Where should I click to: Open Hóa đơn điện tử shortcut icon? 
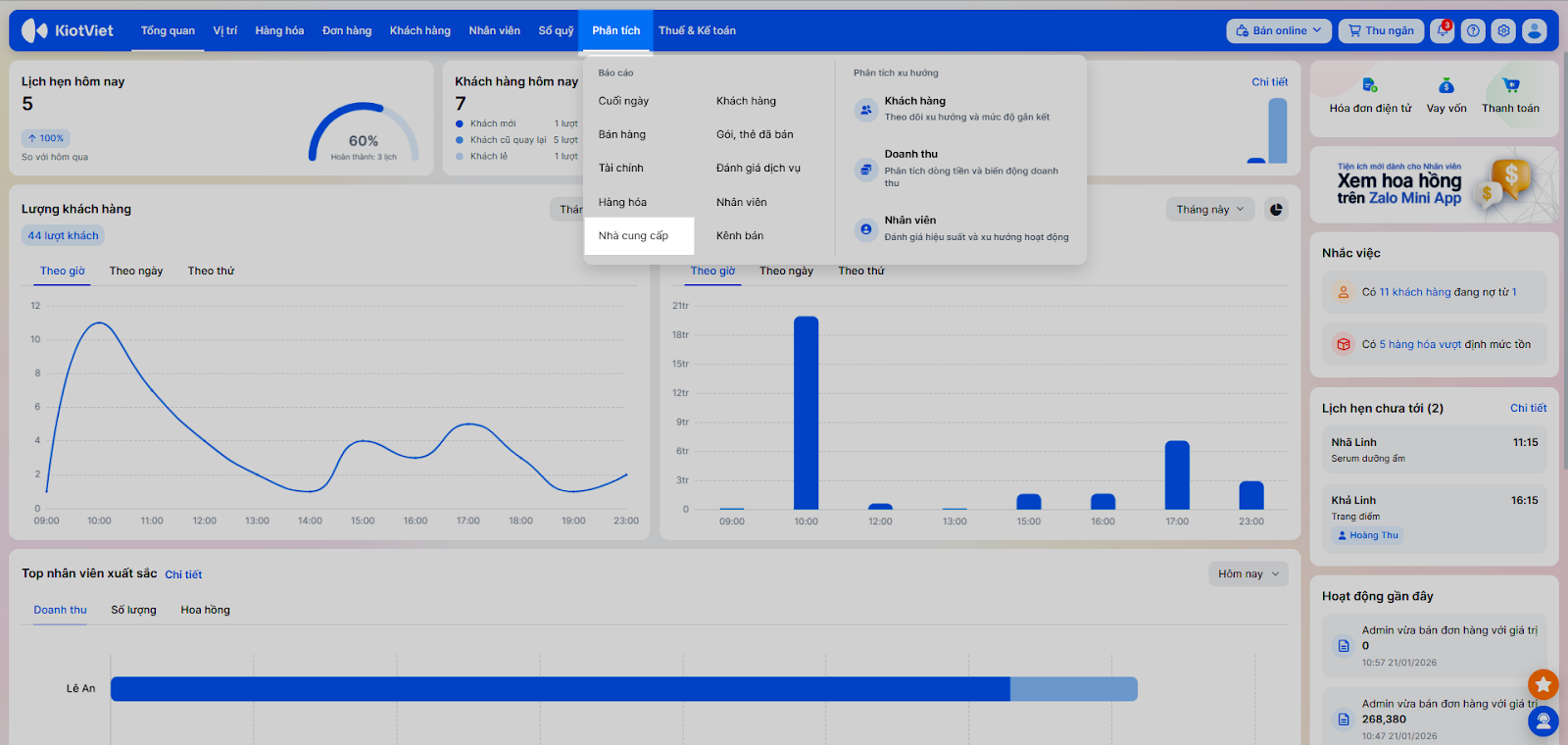(x=1370, y=86)
